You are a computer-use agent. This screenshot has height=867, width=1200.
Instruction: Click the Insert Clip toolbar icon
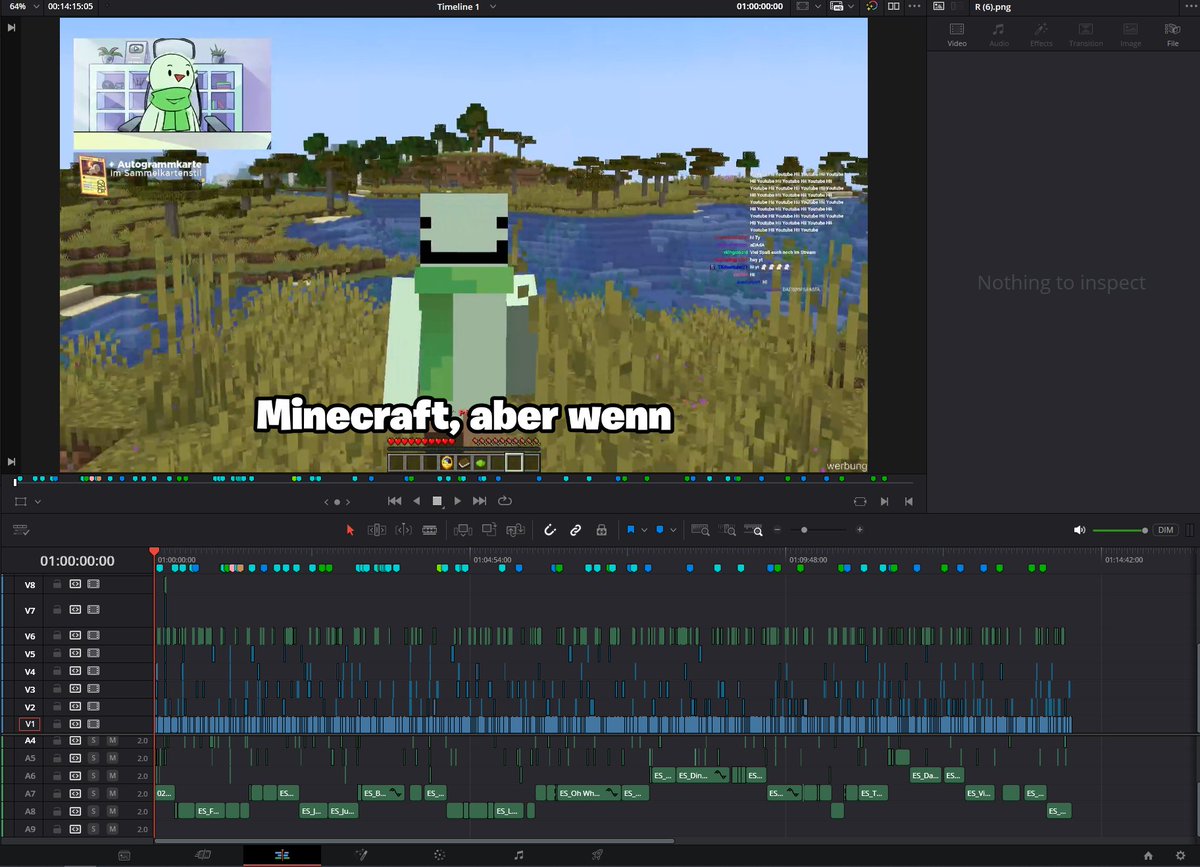click(x=463, y=530)
